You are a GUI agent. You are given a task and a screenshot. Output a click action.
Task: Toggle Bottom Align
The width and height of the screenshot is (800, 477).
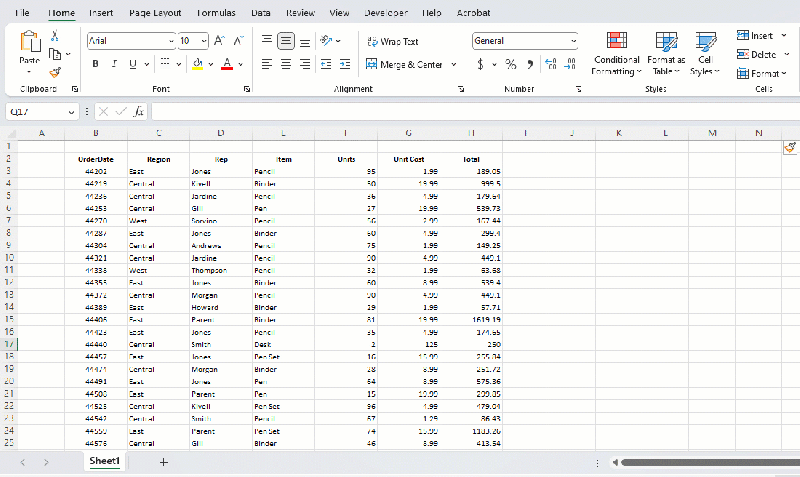pos(305,41)
